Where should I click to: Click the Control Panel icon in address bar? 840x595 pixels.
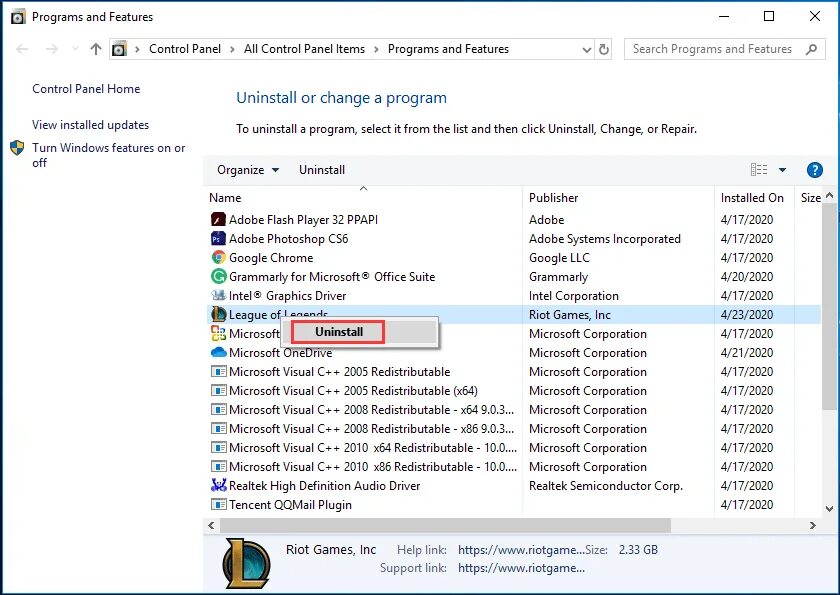(119, 49)
